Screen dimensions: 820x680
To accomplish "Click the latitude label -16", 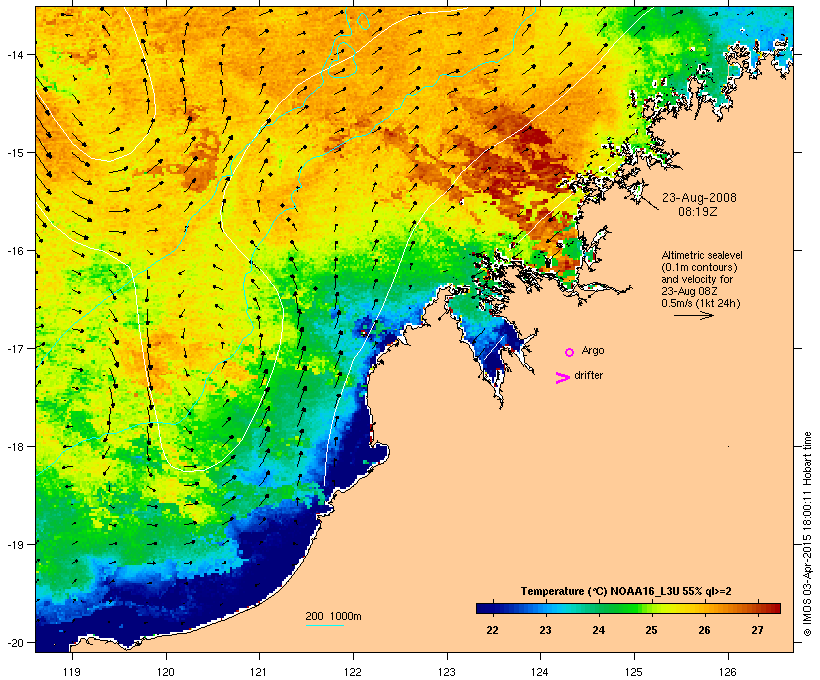I will point(15,251).
